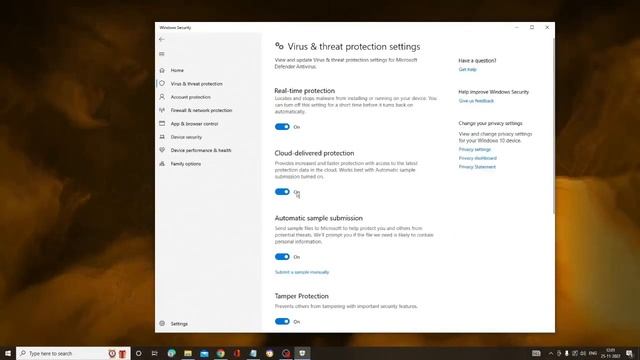
Task: Click the Get help link
Action: tap(467, 69)
